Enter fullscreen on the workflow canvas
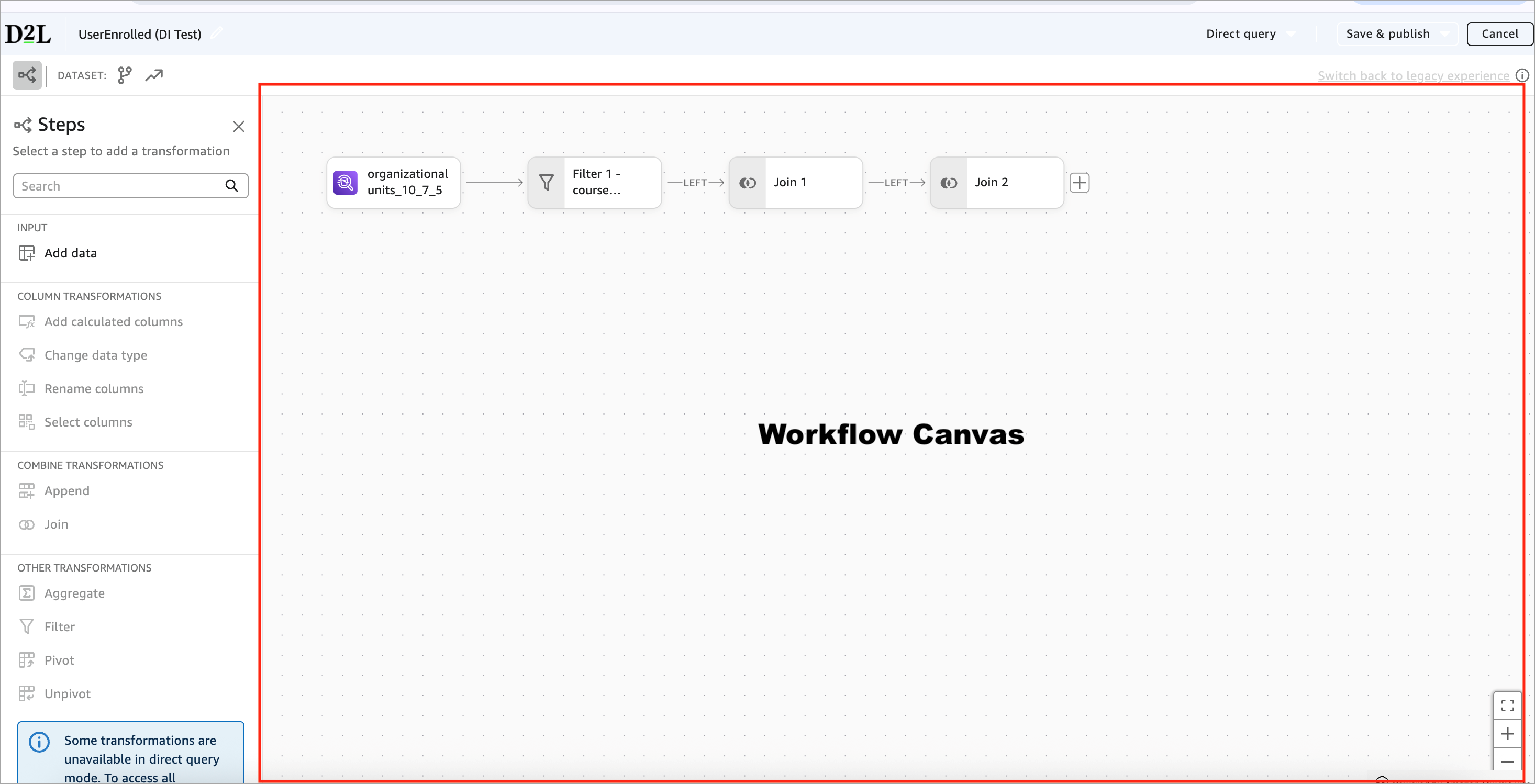The width and height of the screenshot is (1535, 784). 1508,705
